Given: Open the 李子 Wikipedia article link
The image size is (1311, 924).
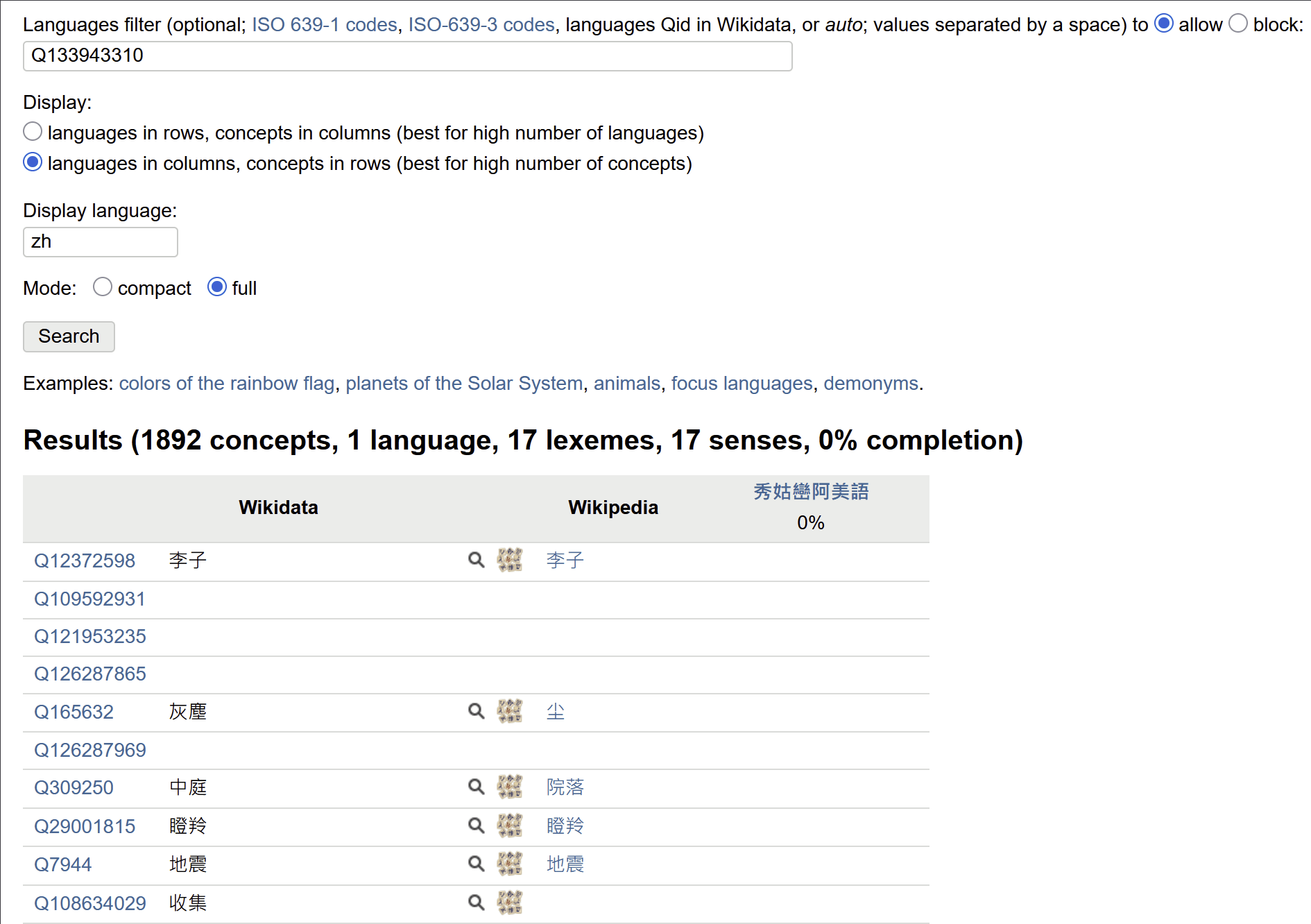Looking at the screenshot, I should click(x=565, y=561).
